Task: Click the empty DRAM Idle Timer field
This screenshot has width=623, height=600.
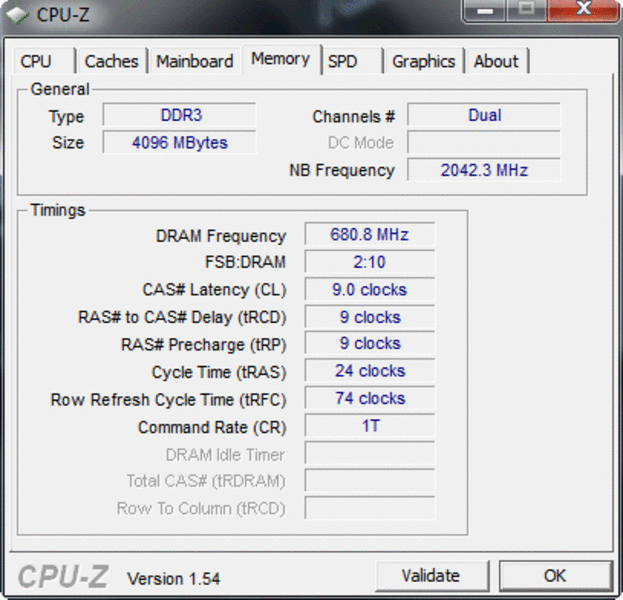Action: click(x=370, y=453)
